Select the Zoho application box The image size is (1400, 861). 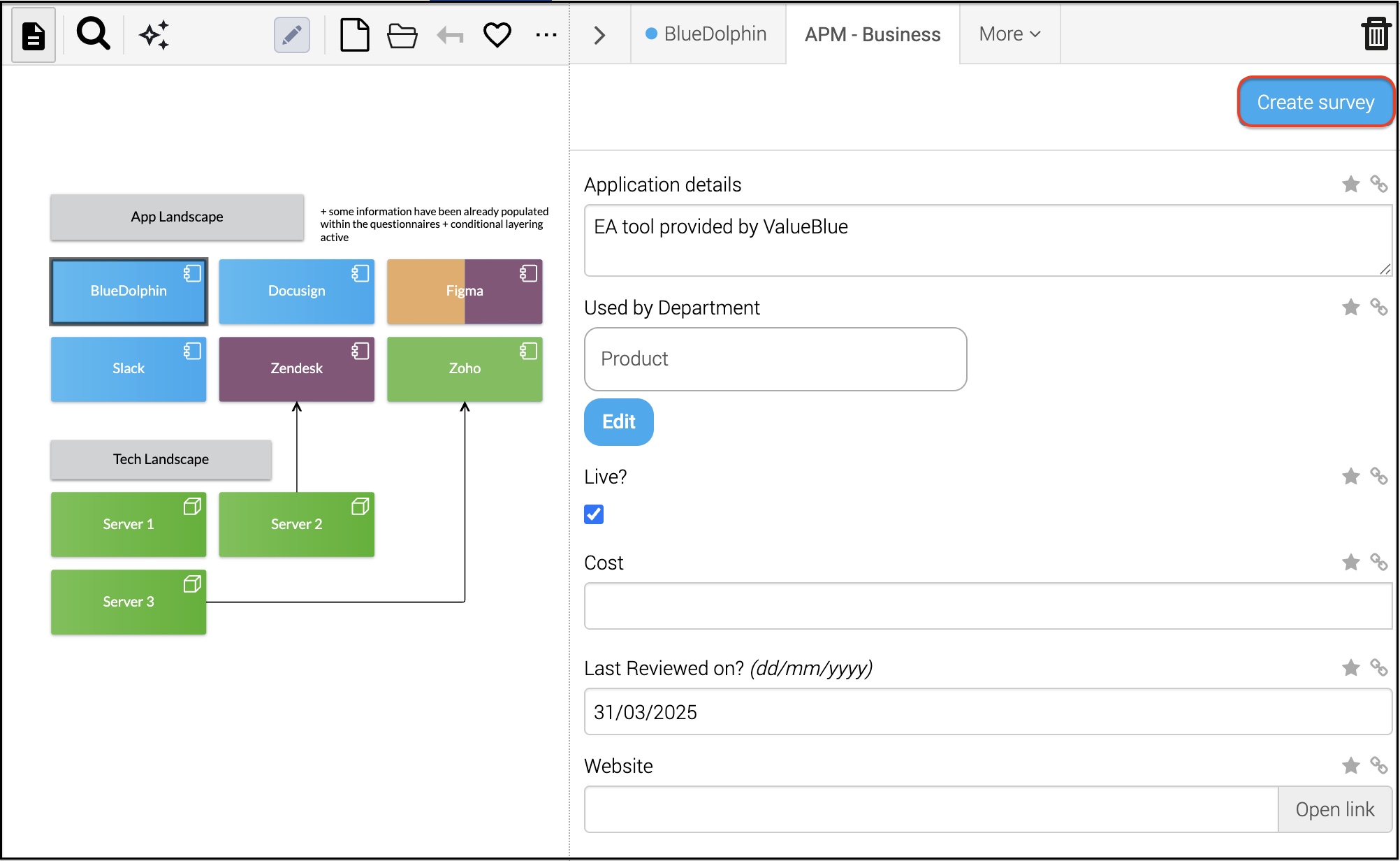click(465, 369)
